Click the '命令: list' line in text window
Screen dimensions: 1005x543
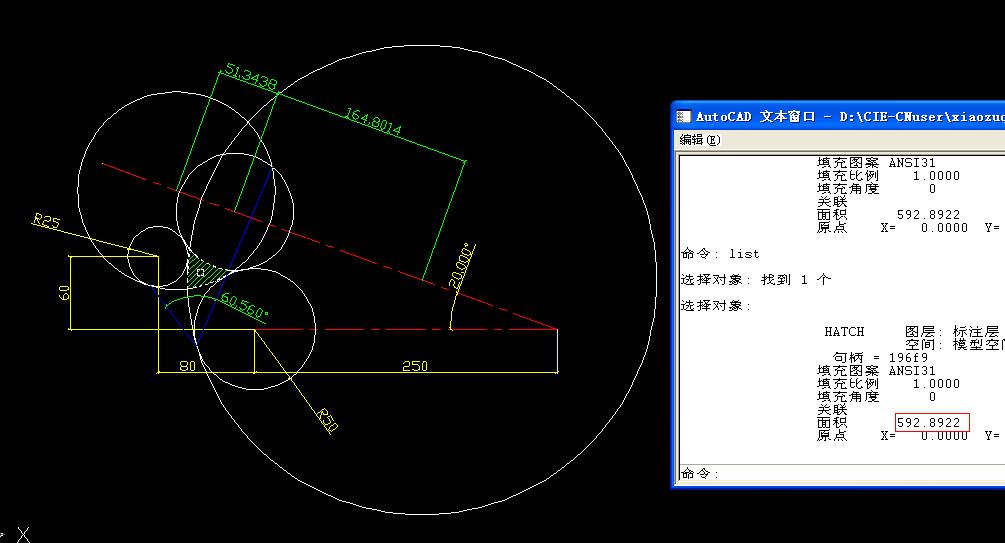point(720,254)
